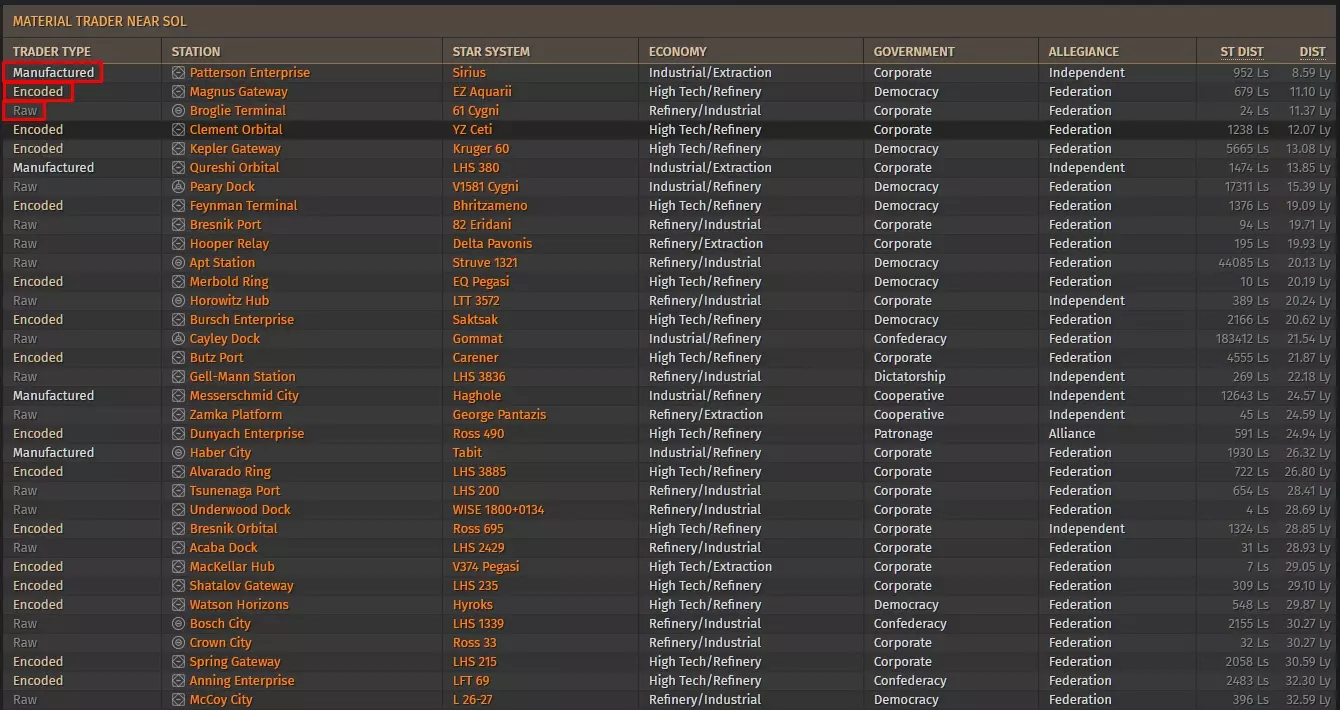Screen dimensions: 1340x710
Task: Open the Spring Gateway station link
Action: coord(235,662)
